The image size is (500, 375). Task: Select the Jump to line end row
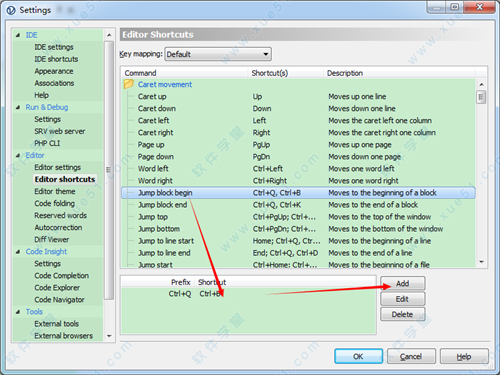click(x=298, y=253)
